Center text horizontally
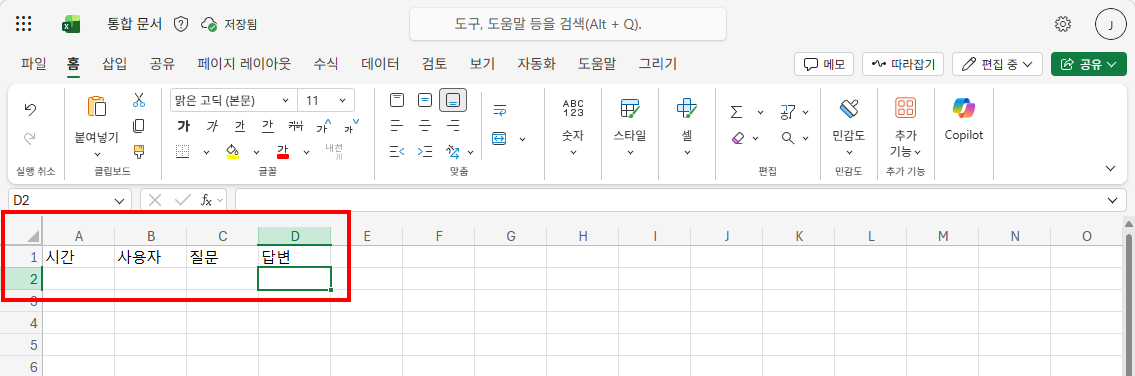The width and height of the screenshot is (1135, 376). [x=425, y=126]
